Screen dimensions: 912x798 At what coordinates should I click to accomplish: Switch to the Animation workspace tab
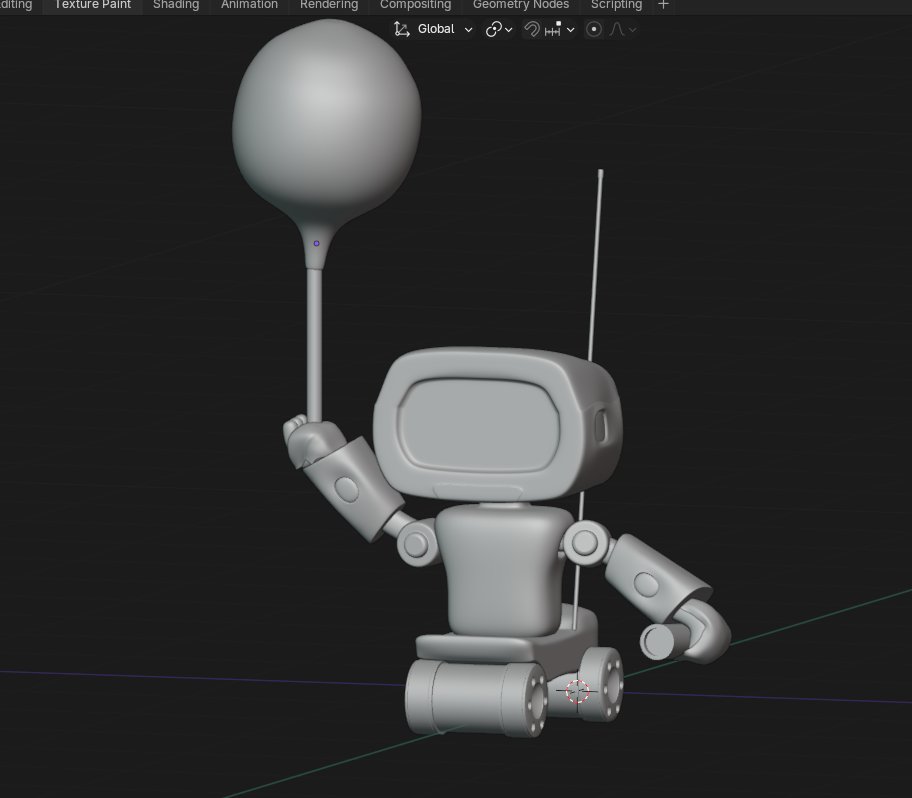tap(249, 5)
